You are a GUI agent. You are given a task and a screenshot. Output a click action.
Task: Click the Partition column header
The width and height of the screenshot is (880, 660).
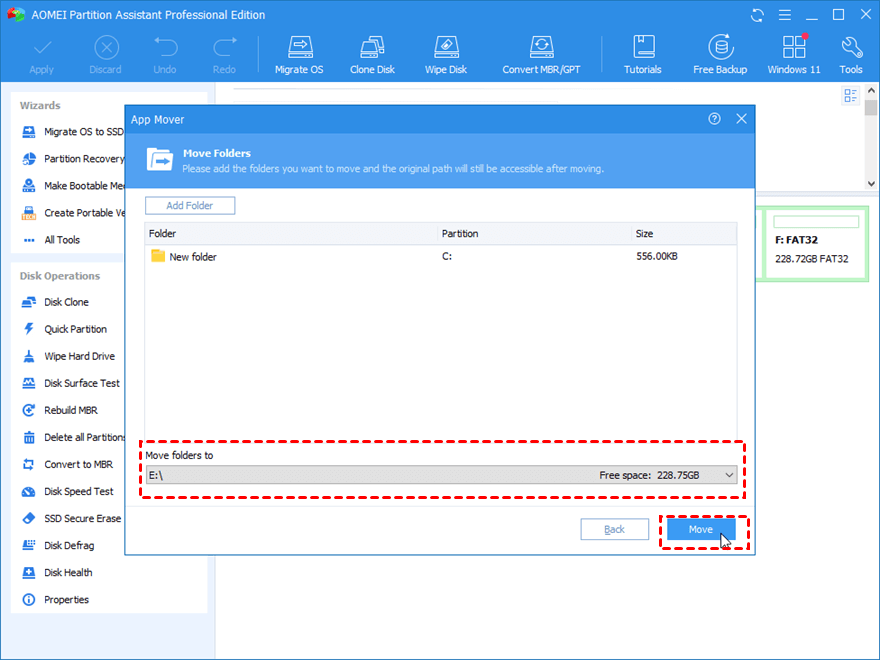[x=534, y=233]
